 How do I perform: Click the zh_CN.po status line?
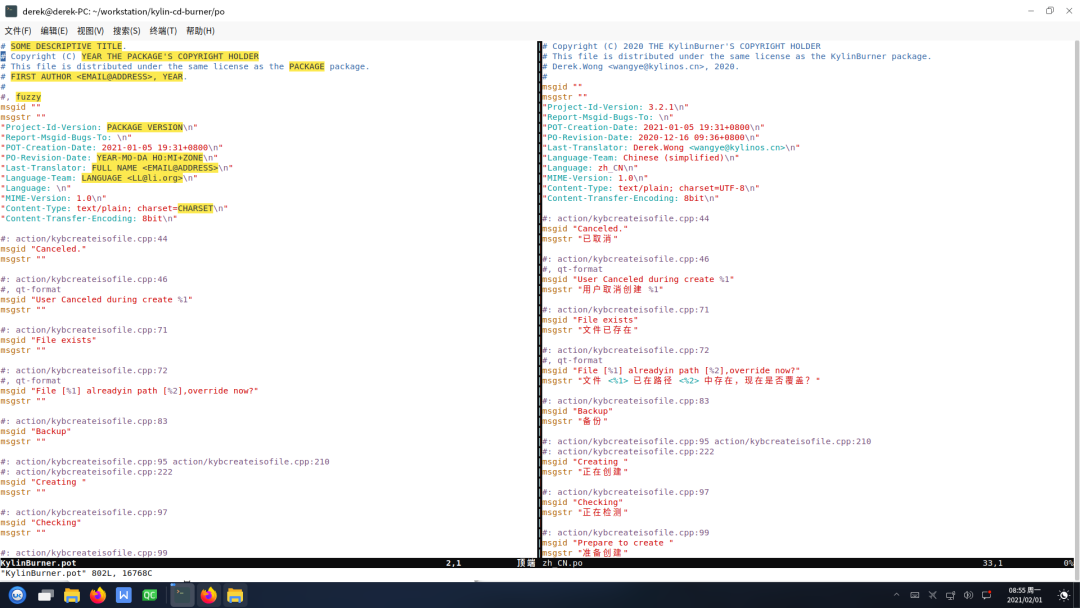807,563
